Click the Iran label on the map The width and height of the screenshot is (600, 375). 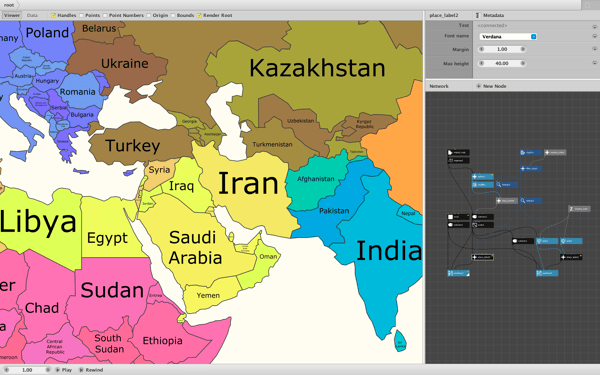click(248, 183)
